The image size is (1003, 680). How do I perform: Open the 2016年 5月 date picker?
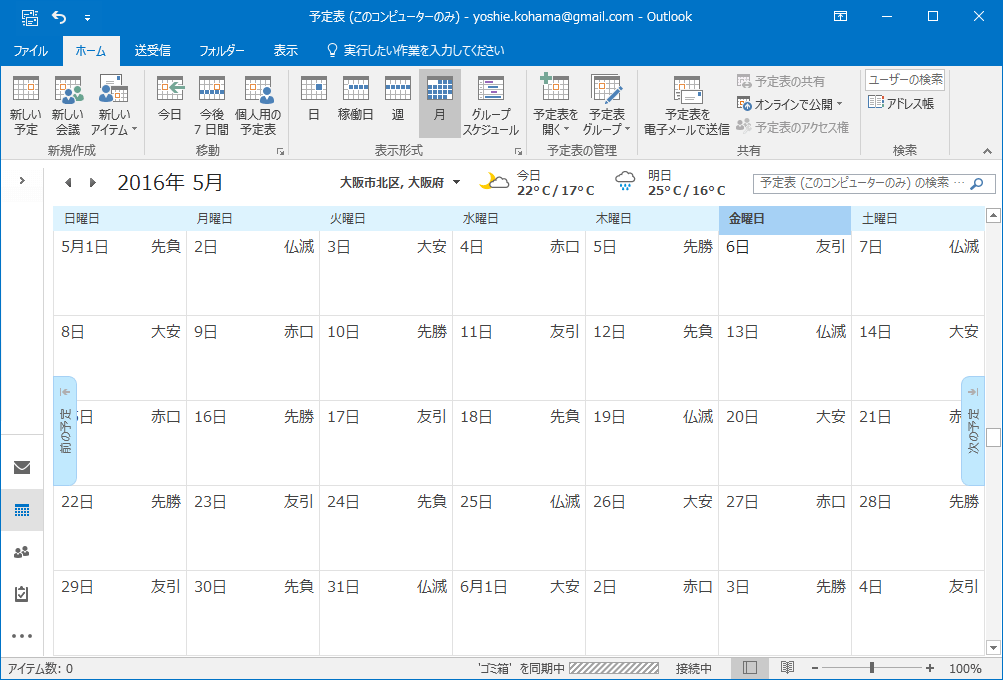click(170, 182)
